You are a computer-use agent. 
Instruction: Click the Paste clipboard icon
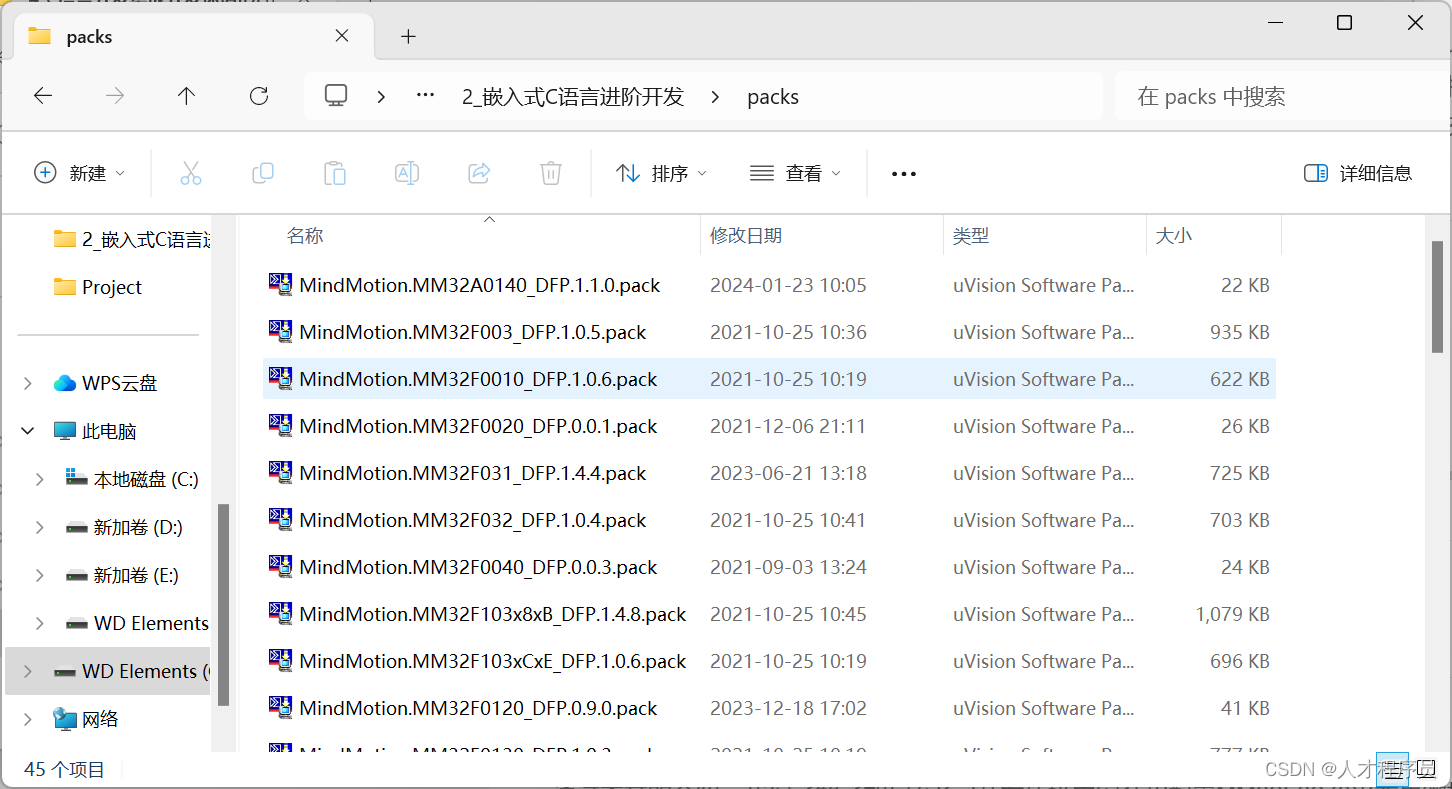click(x=335, y=173)
